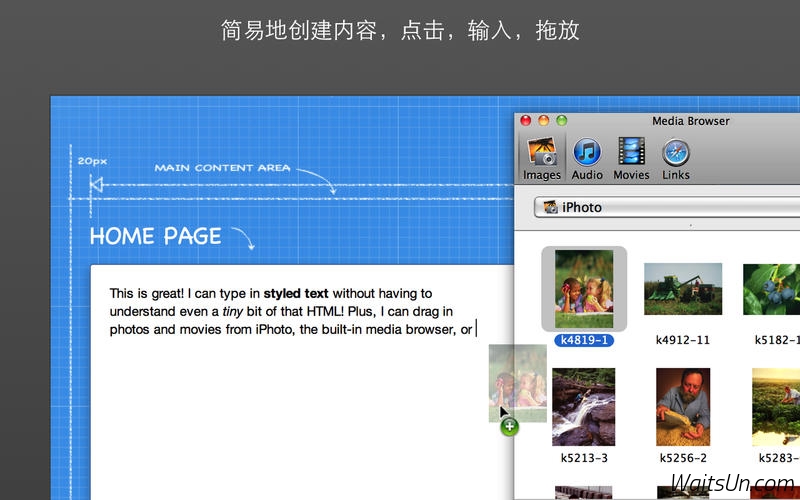Minimize the Media Browser window
The width and height of the screenshot is (800, 500).
tap(543, 121)
